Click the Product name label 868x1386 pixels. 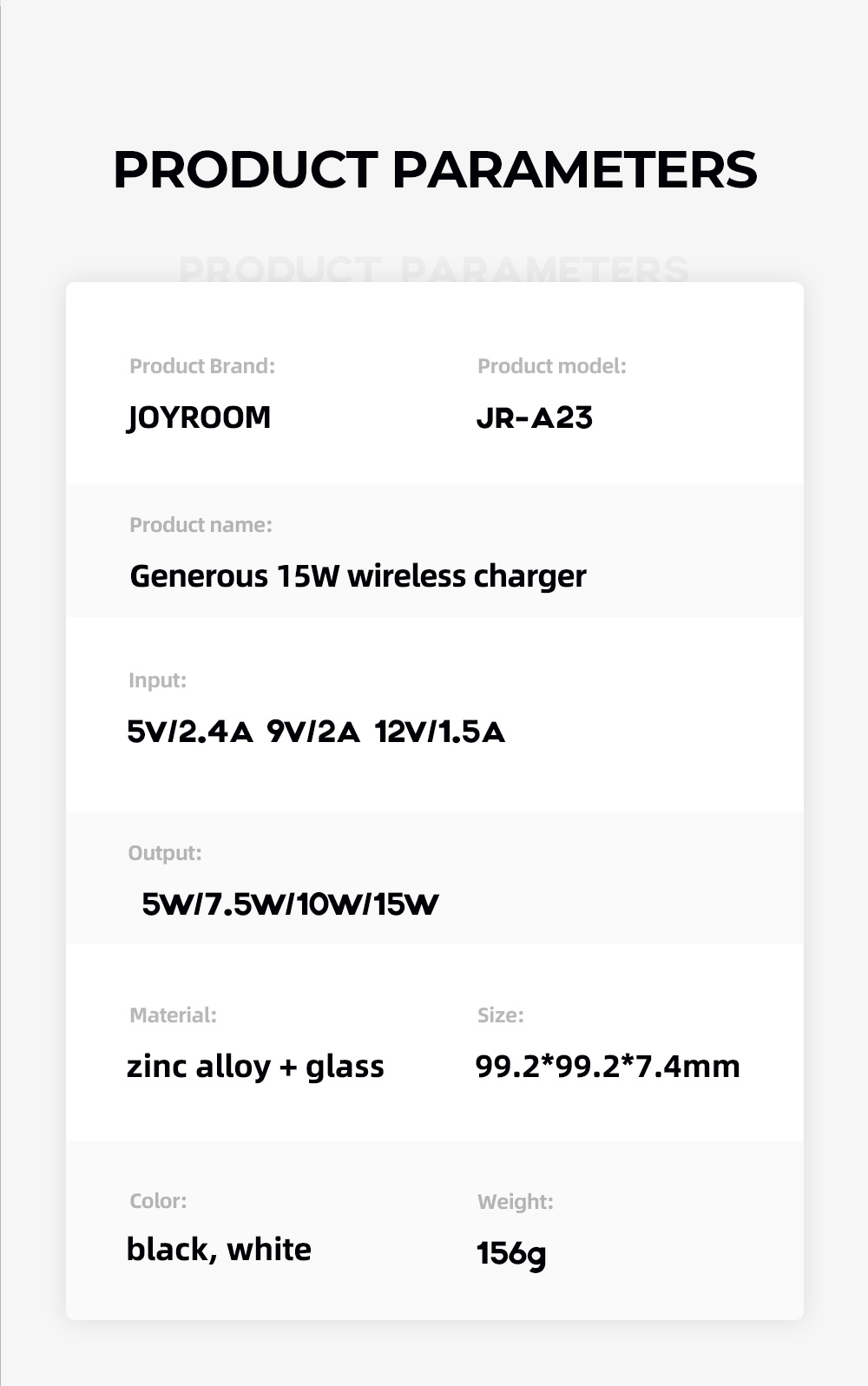tap(201, 525)
